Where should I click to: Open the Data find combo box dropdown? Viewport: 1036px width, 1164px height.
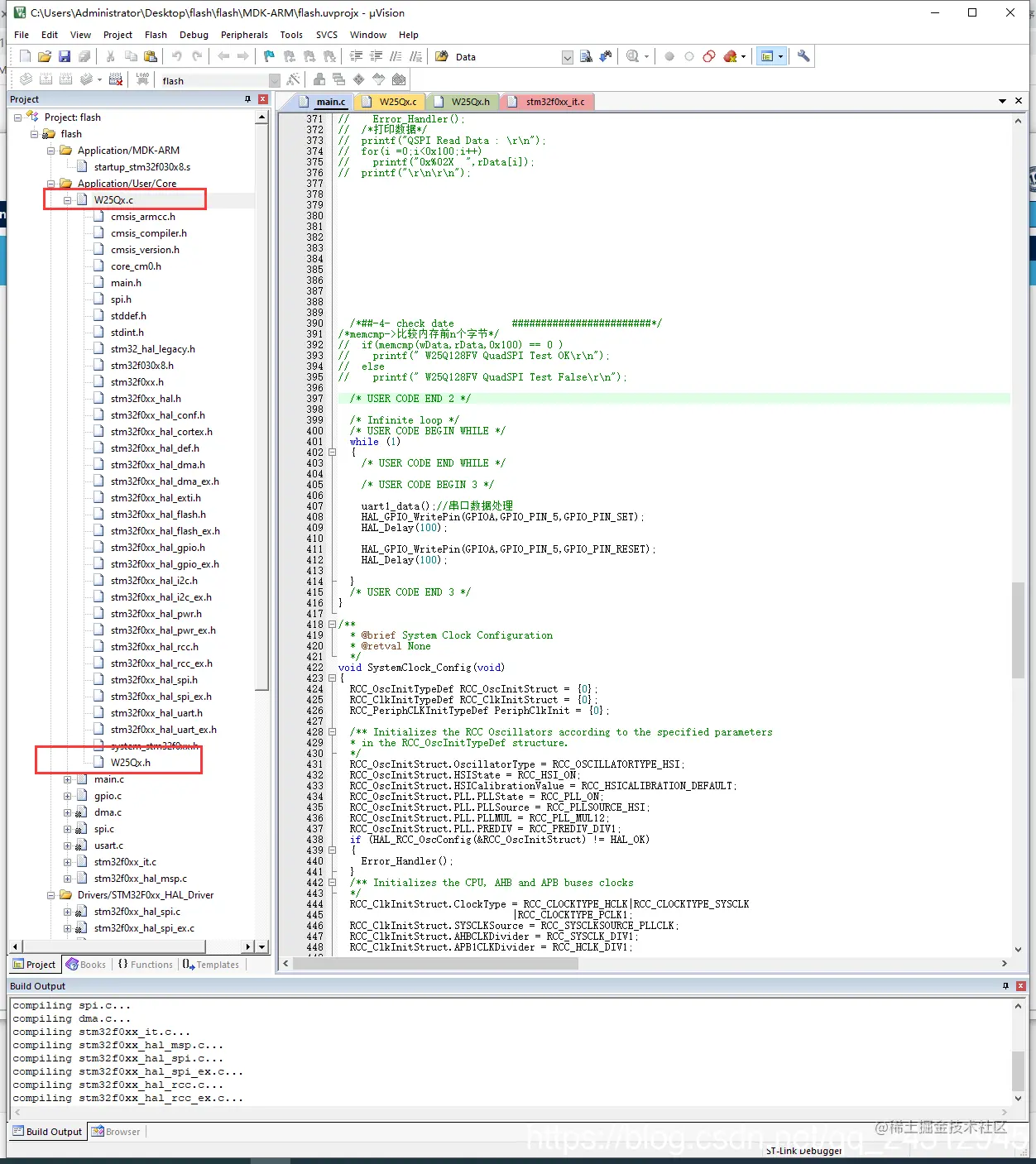pyautogui.click(x=568, y=57)
